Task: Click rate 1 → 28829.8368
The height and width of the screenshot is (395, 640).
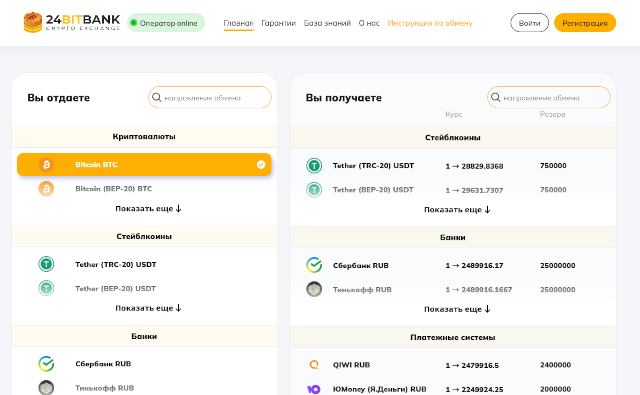Action: pyautogui.click(x=474, y=166)
